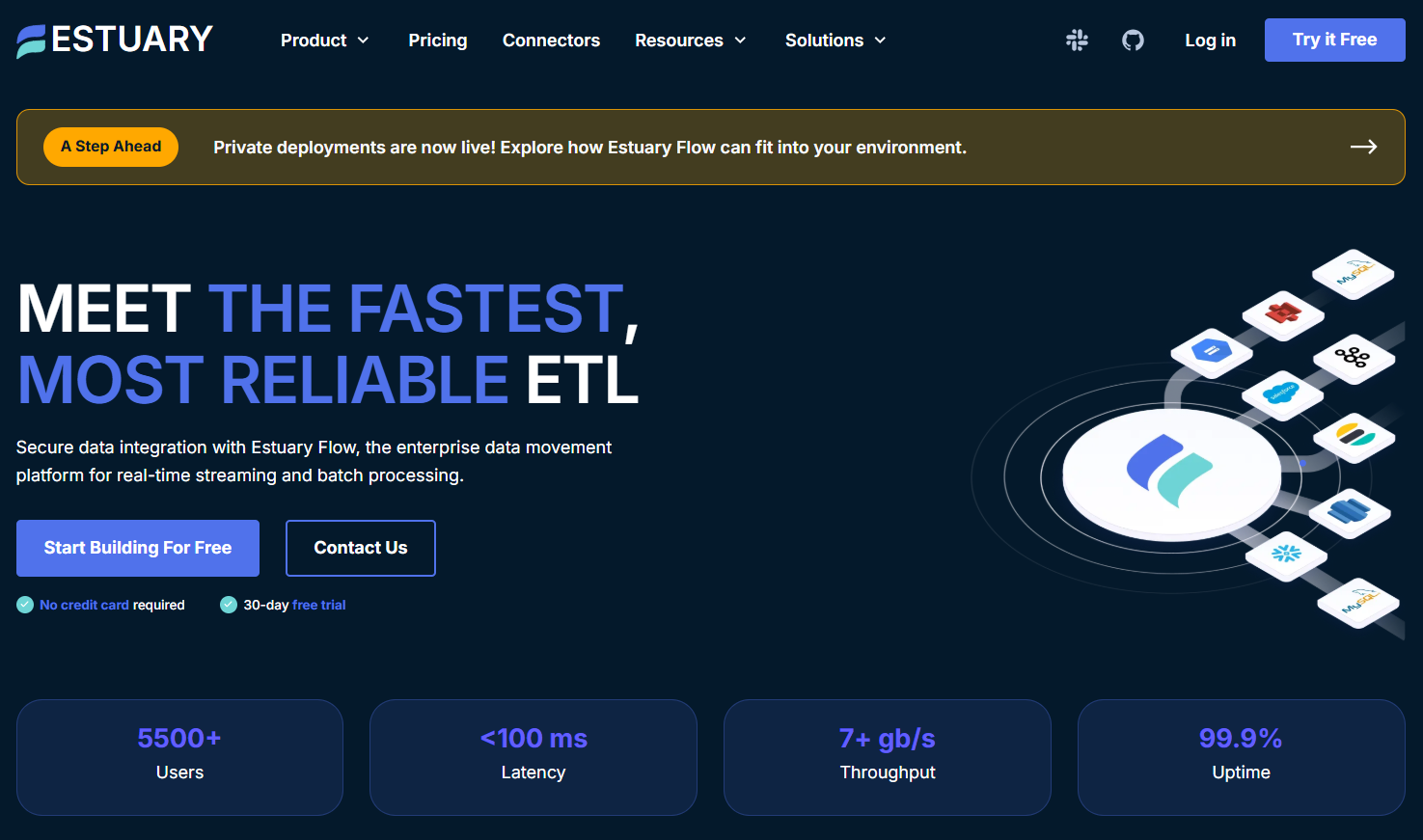Click the MEET THE FASTEST headline

[328, 309]
